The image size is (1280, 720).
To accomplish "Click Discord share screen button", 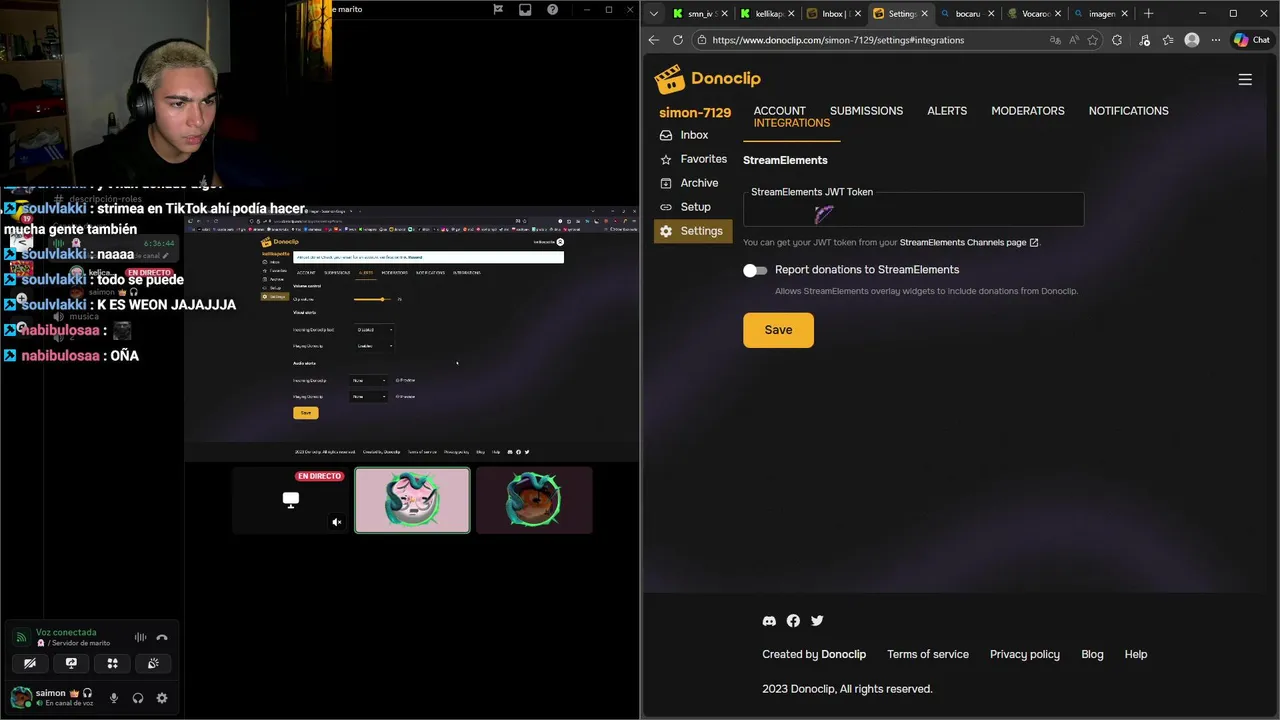I will [71, 663].
